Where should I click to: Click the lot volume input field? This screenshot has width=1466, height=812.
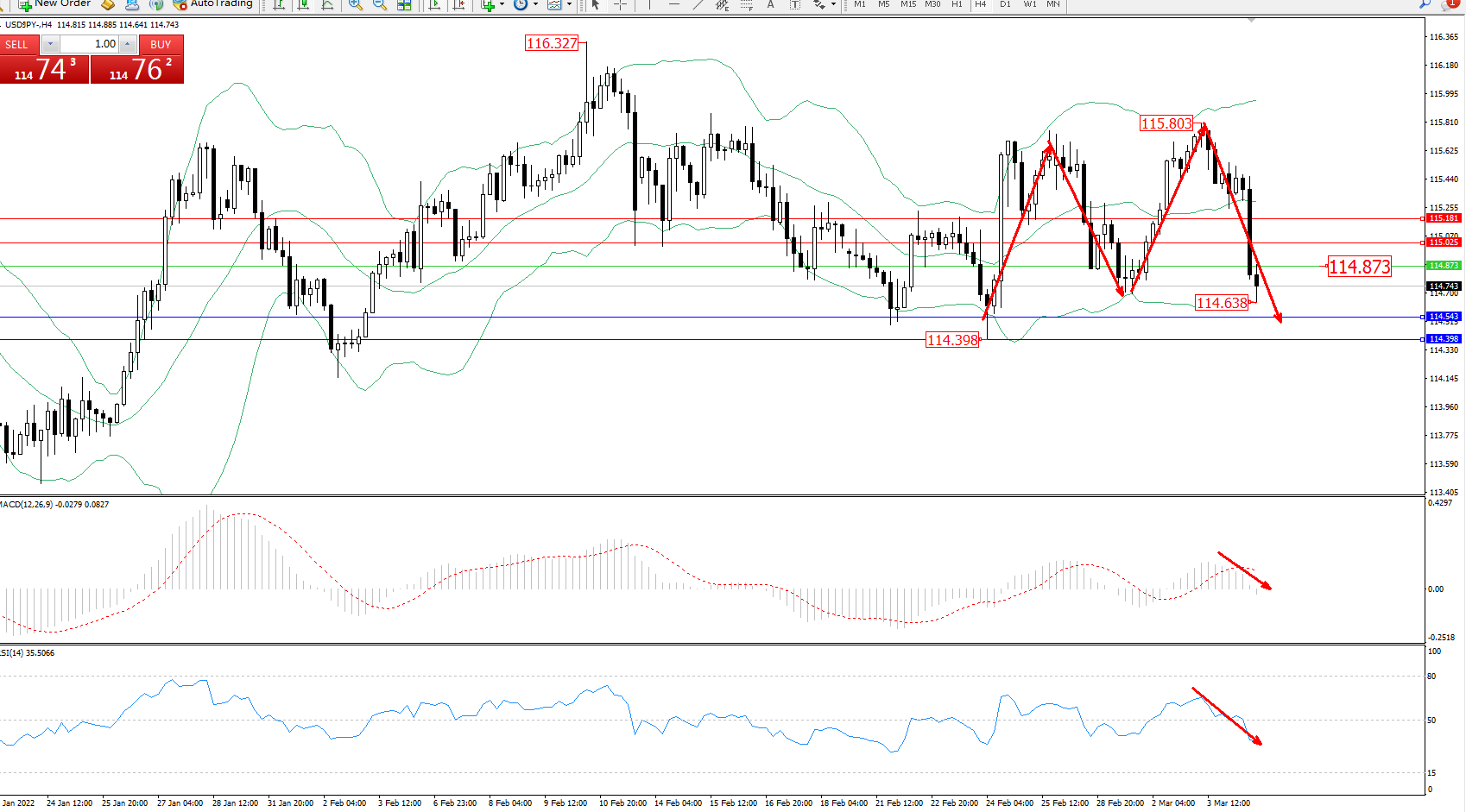click(89, 44)
